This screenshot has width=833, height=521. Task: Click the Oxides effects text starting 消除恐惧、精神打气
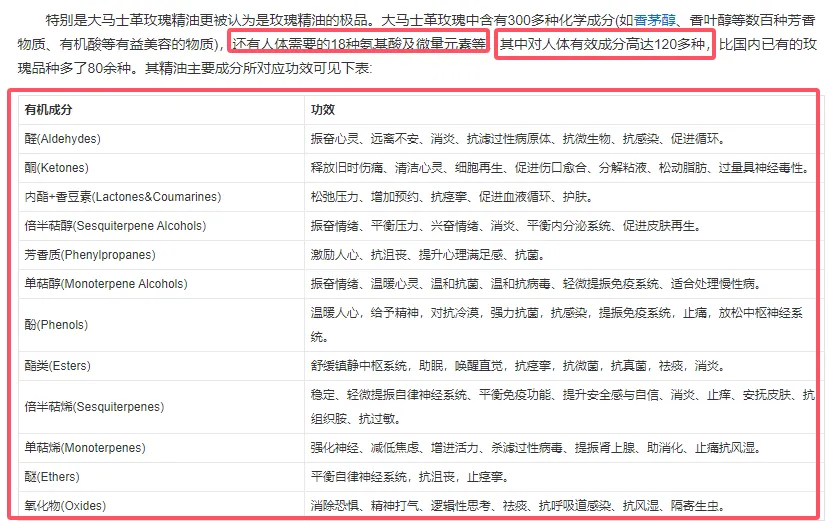518,506
